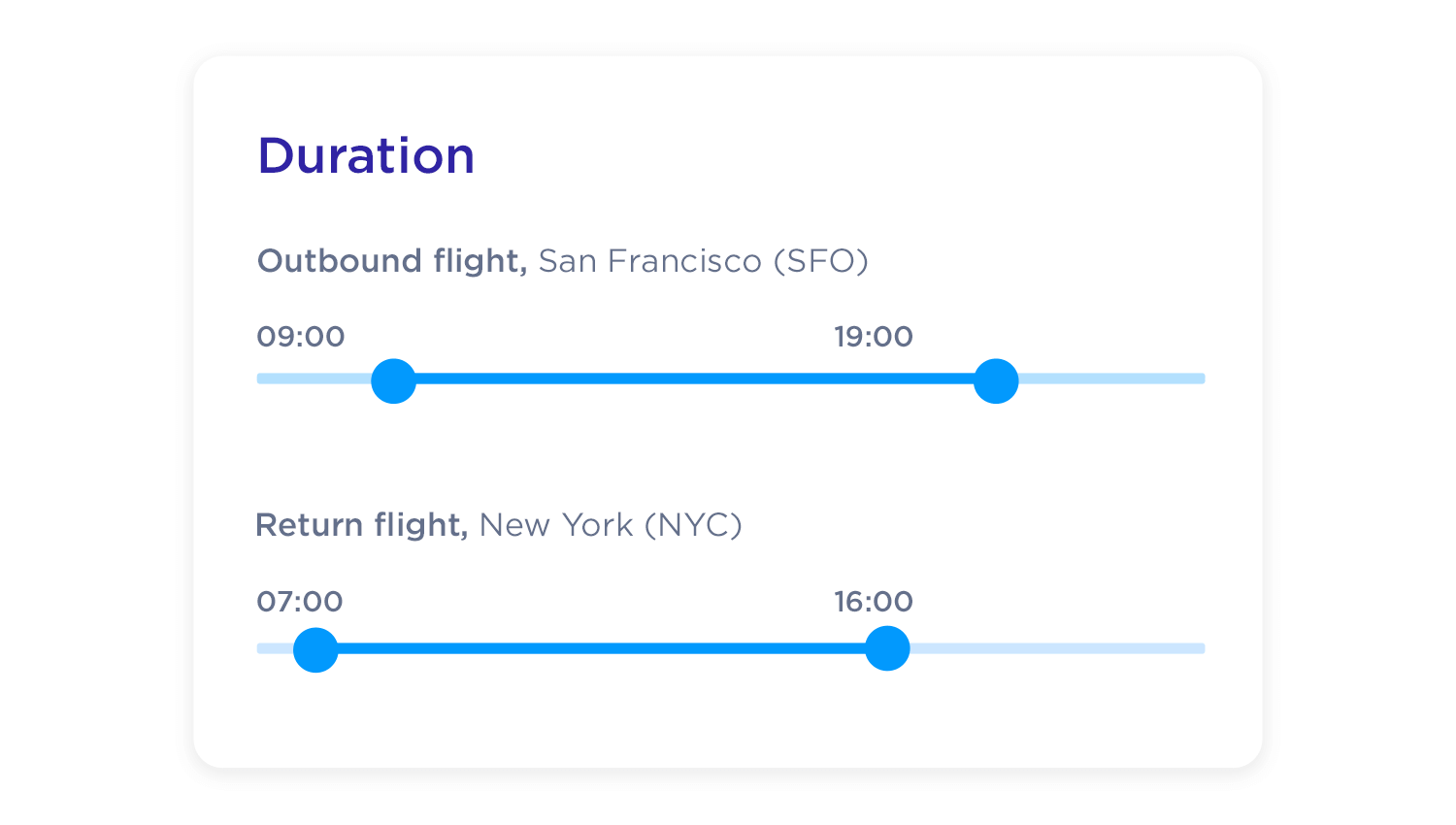Click the 19:00 time label
Screen dimensions: 1456x825
point(874,337)
